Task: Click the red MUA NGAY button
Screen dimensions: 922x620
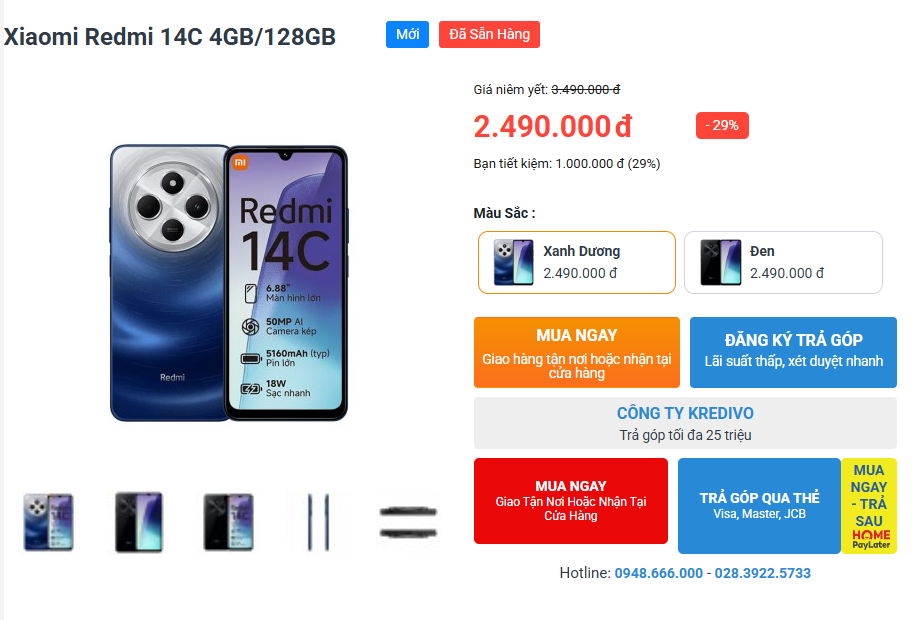Action: (570, 501)
